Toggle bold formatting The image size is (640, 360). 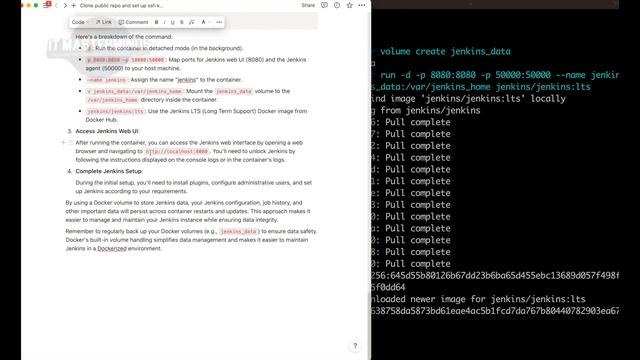156,22
